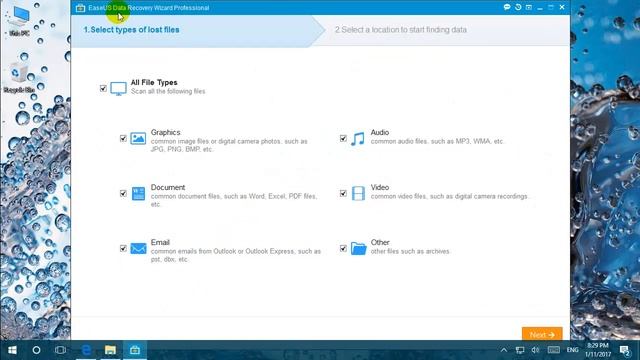Click the Audio music note icon
Viewport: 640px width, 360px height.
pyautogui.click(x=358, y=139)
